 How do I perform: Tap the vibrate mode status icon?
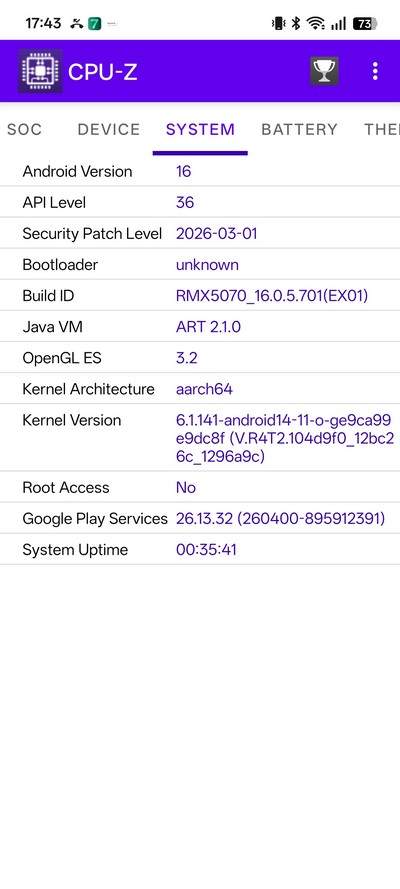(x=279, y=23)
